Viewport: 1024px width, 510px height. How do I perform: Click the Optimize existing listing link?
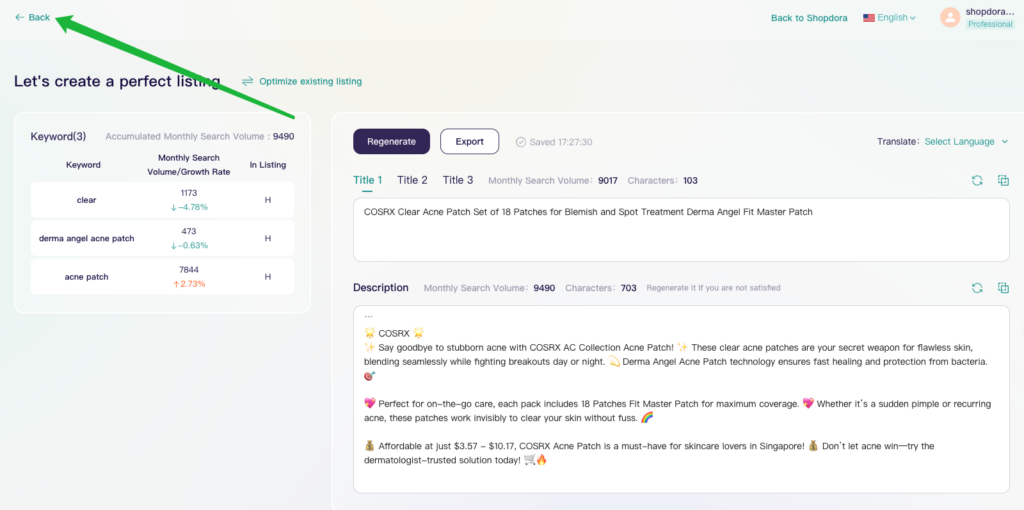(x=309, y=81)
